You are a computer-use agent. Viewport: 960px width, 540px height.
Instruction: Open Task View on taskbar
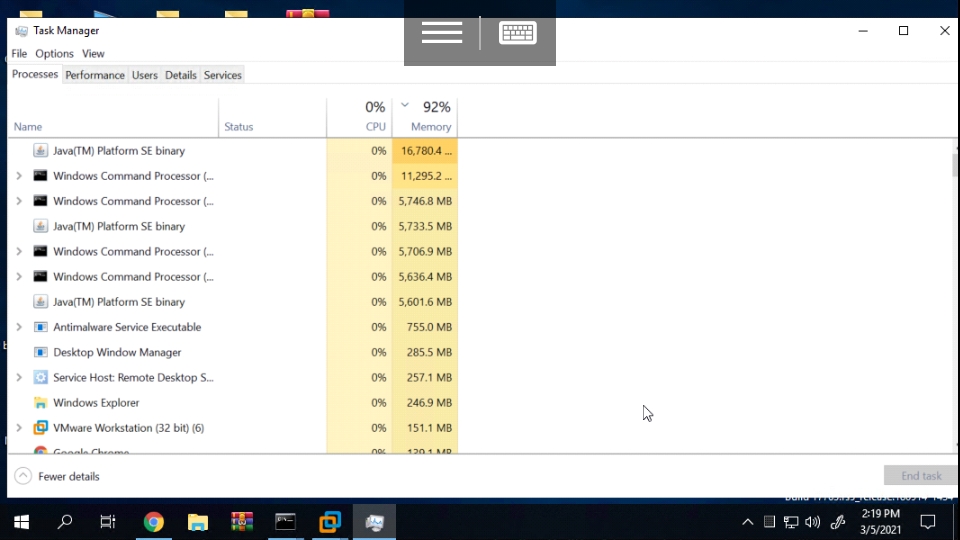coord(108,522)
